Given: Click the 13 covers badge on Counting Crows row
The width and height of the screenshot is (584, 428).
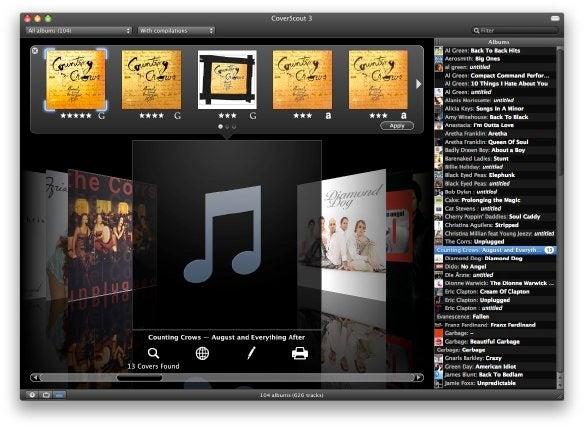Looking at the screenshot, I should 549,250.
